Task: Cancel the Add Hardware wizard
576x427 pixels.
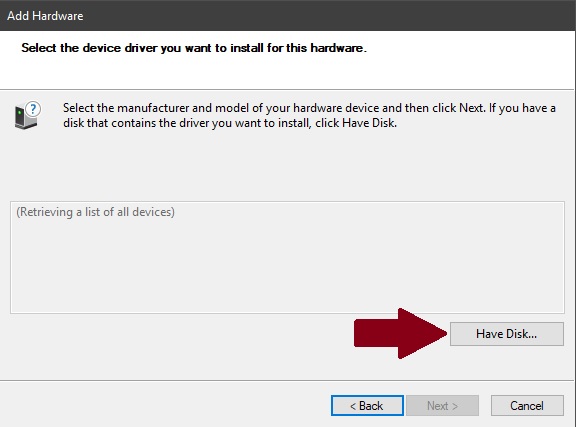Action: (527, 406)
